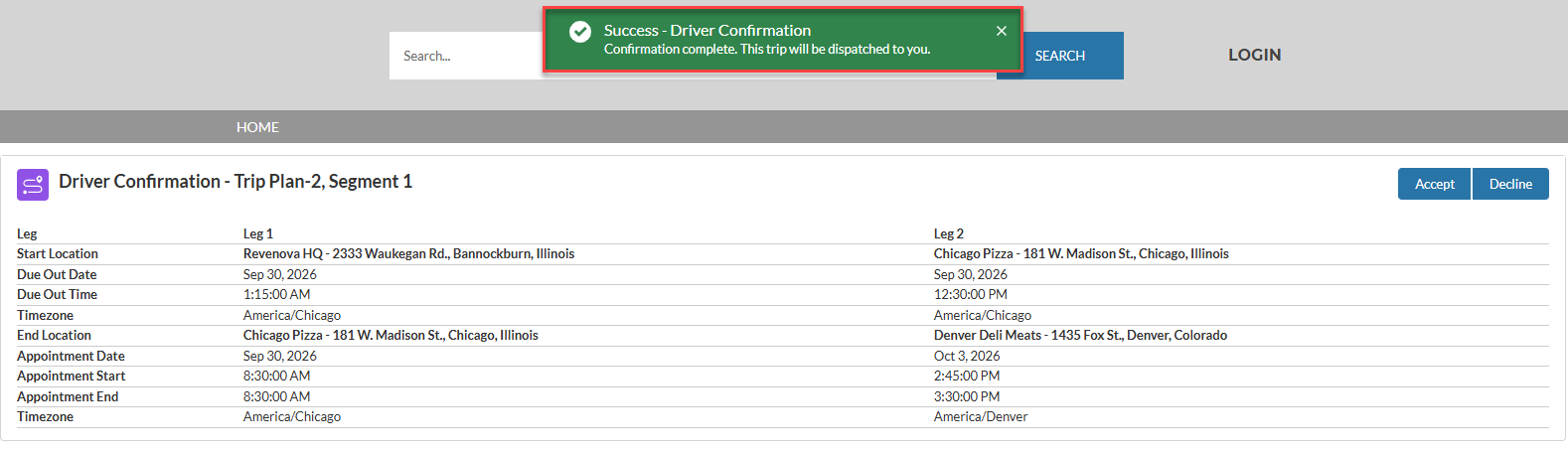Image resolution: width=1568 pixels, height=455 pixels.
Task: Click the Start Location row label
Action: click(58, 254)
